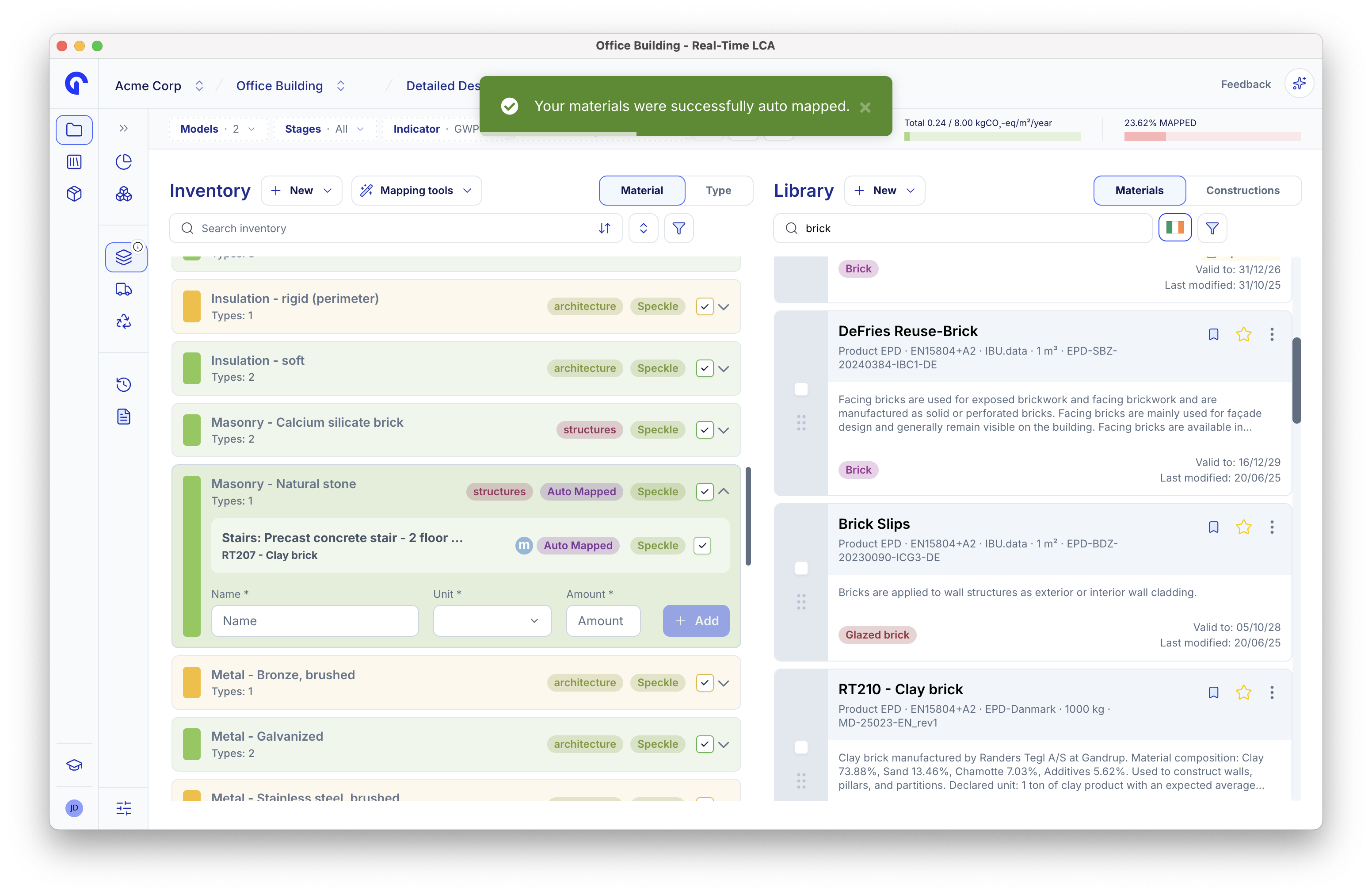Toggle checkbox for Masonry - Calcium silicate brick
1372x895 pixels.
[x=705, y=430]
